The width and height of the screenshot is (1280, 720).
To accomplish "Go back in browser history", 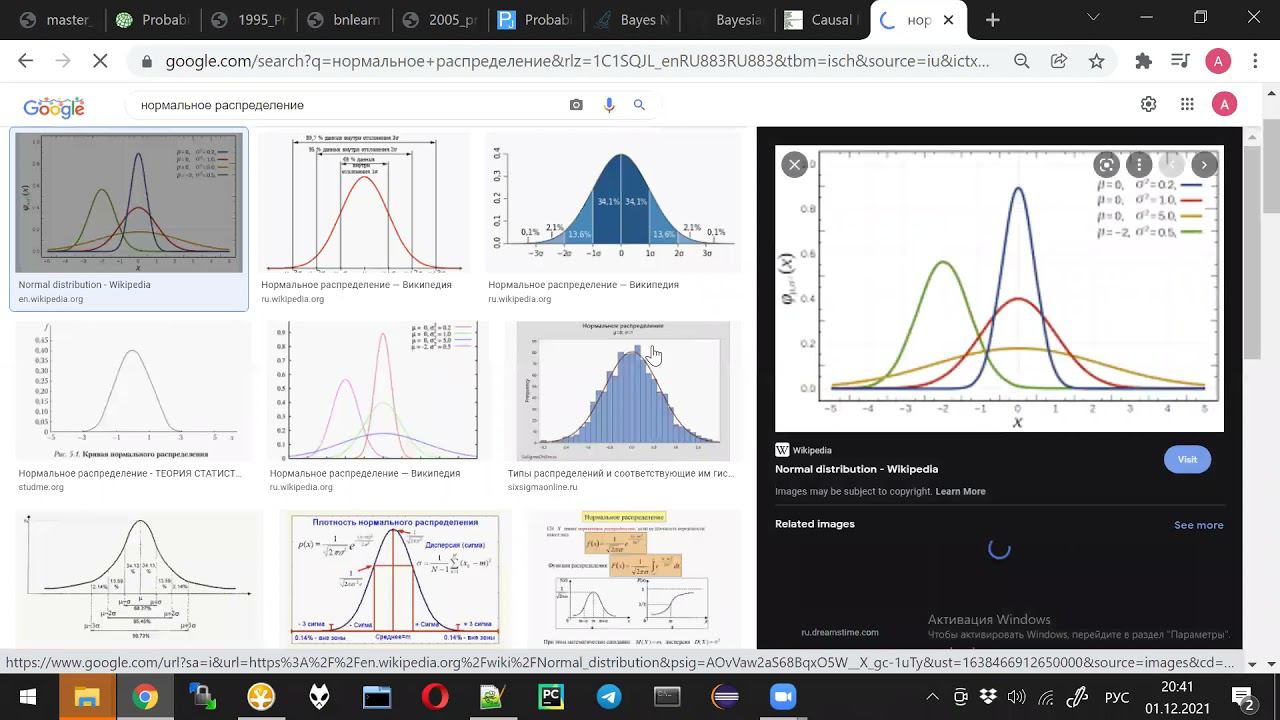I will (x=26, y=61).
